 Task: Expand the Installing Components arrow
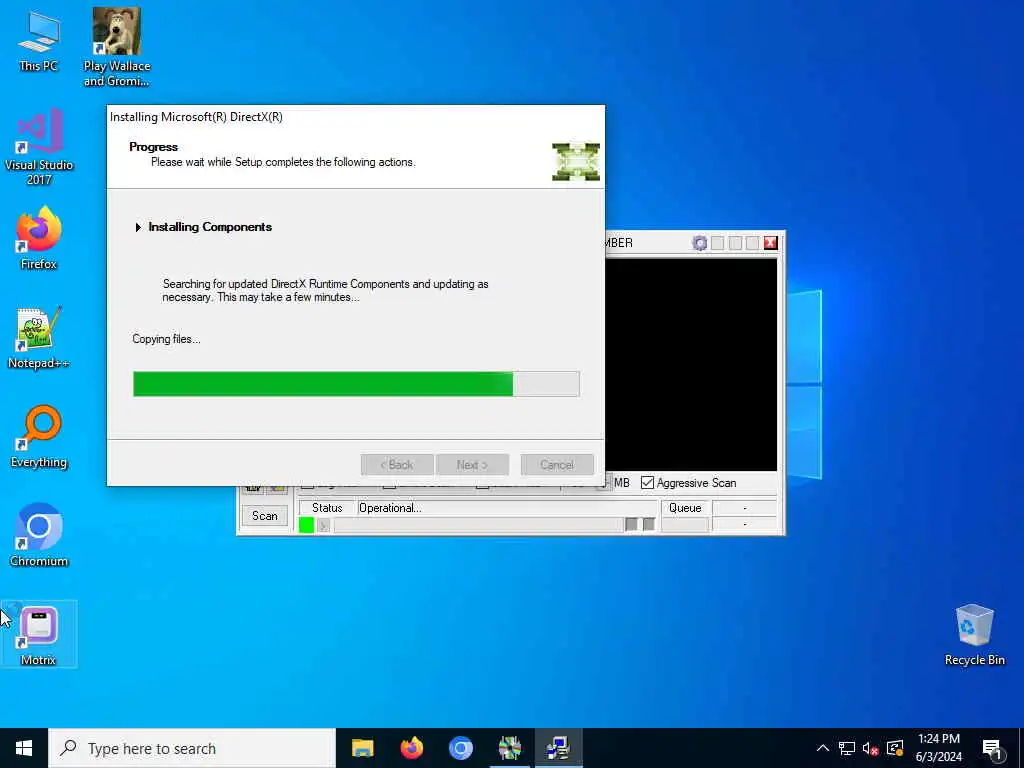[138, 227]
